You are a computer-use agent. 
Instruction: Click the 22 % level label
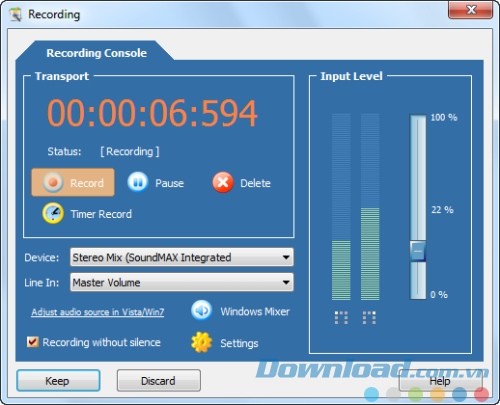(x=442, y=210)
